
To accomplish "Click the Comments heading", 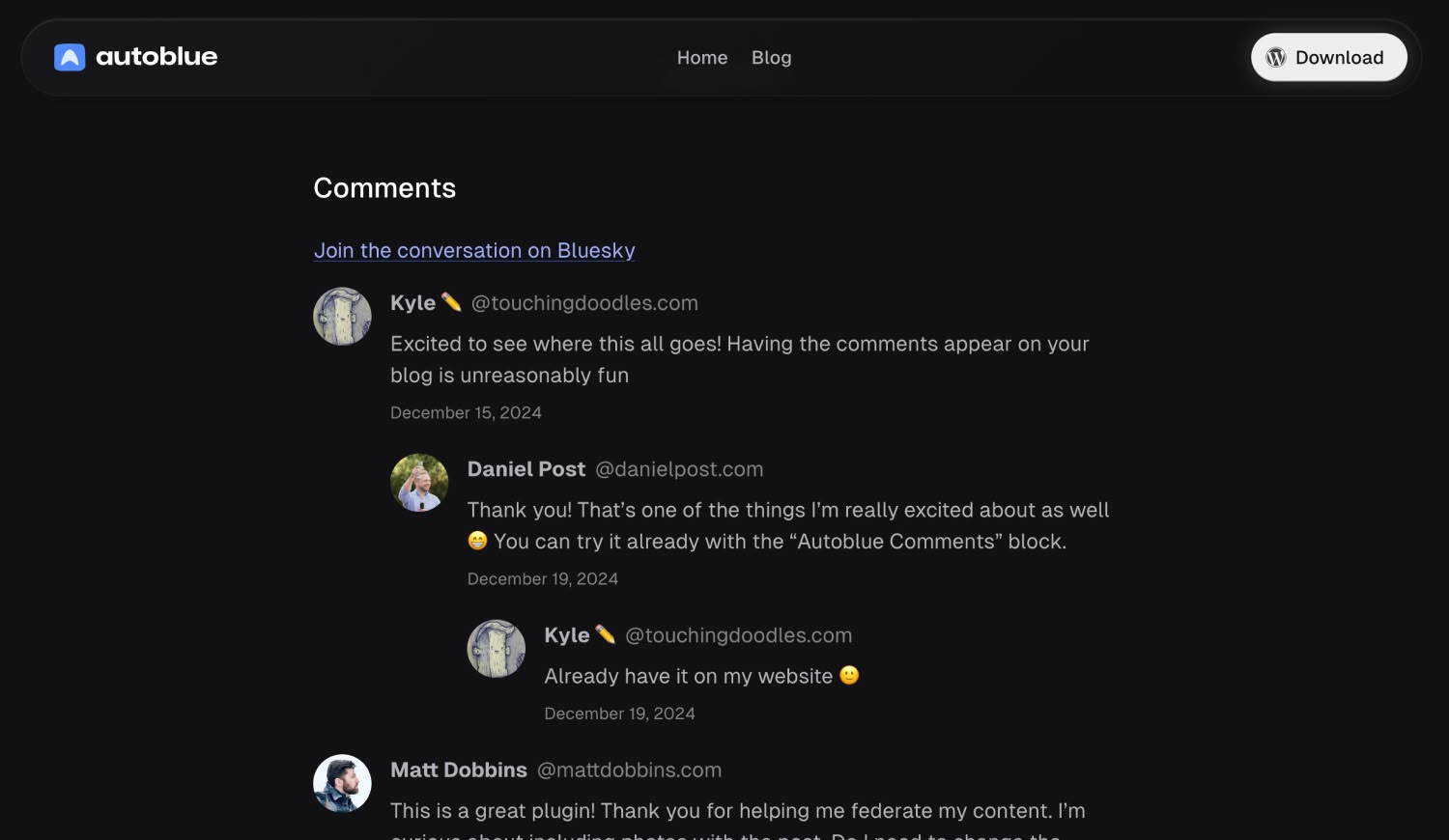I will pos(384,188).
